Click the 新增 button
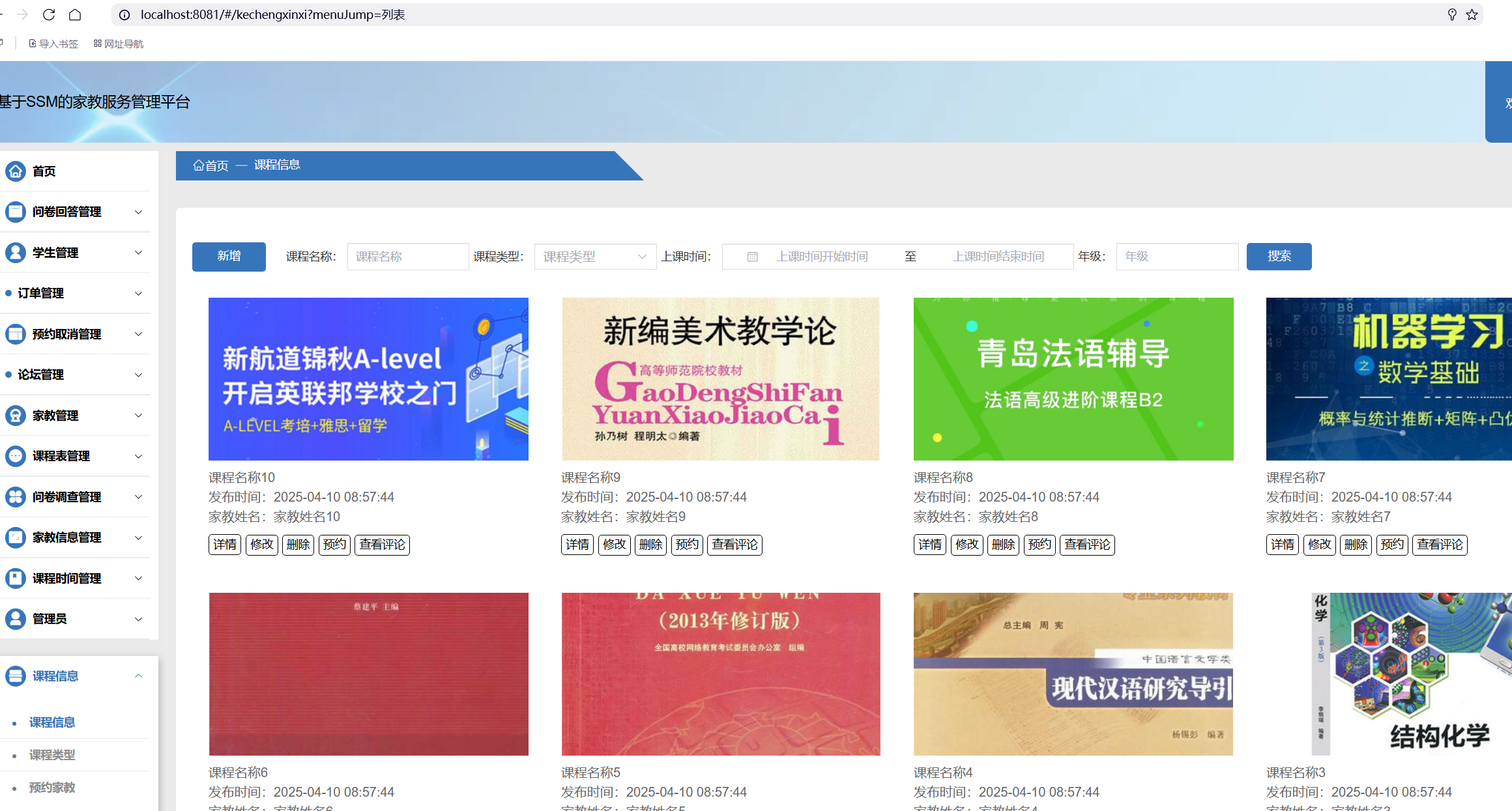The height and width of the screenshot is (811, 1512). click(x=229, y=257)
